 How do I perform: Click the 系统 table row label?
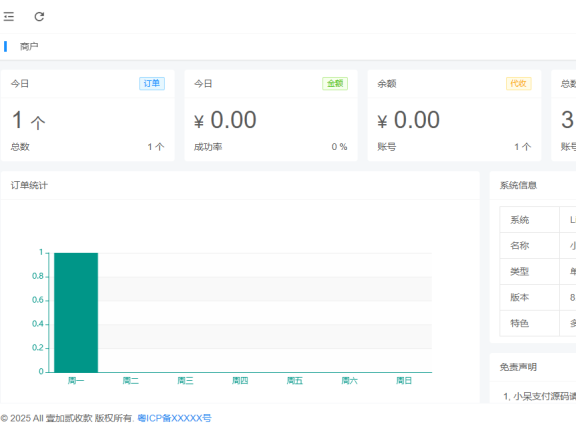tap(519, 220)
